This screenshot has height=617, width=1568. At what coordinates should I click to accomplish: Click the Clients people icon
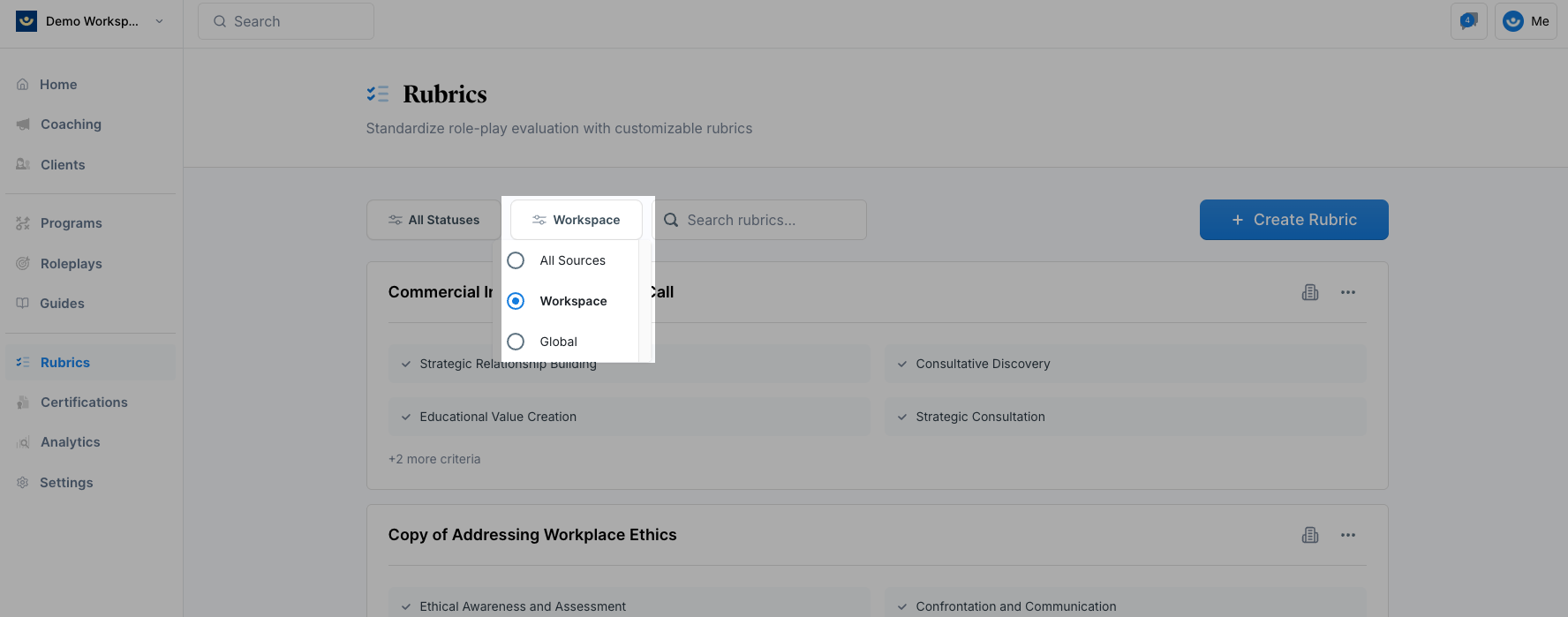point(23,165)
